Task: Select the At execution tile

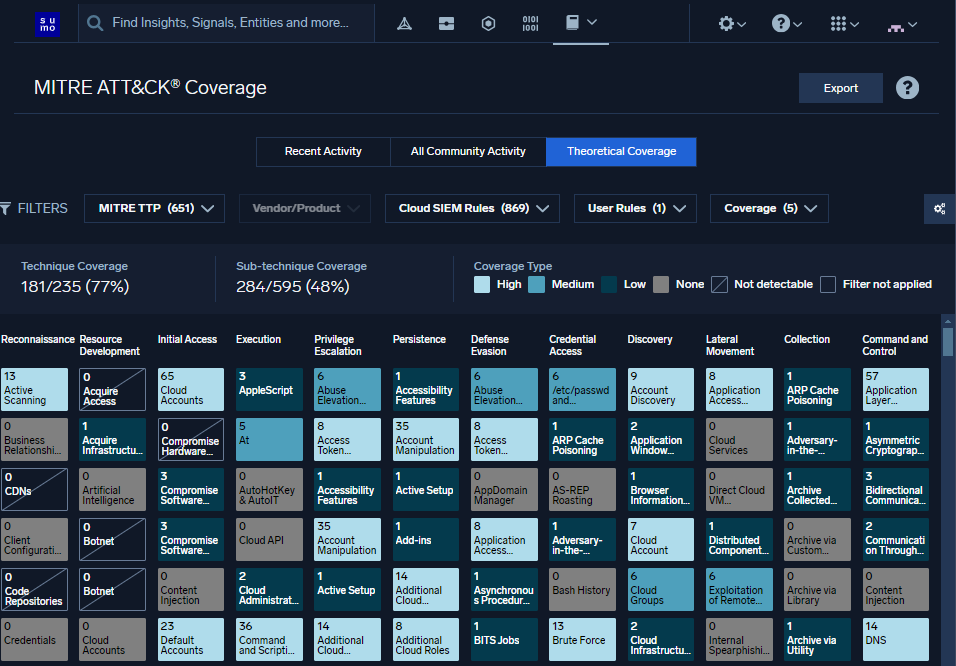Action: point(269,439)
